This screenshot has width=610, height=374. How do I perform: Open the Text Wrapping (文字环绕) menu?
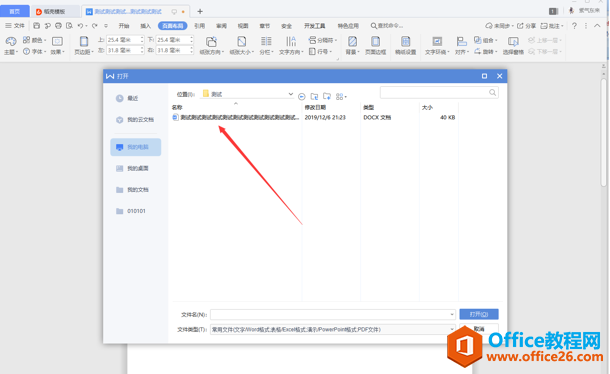437,46
